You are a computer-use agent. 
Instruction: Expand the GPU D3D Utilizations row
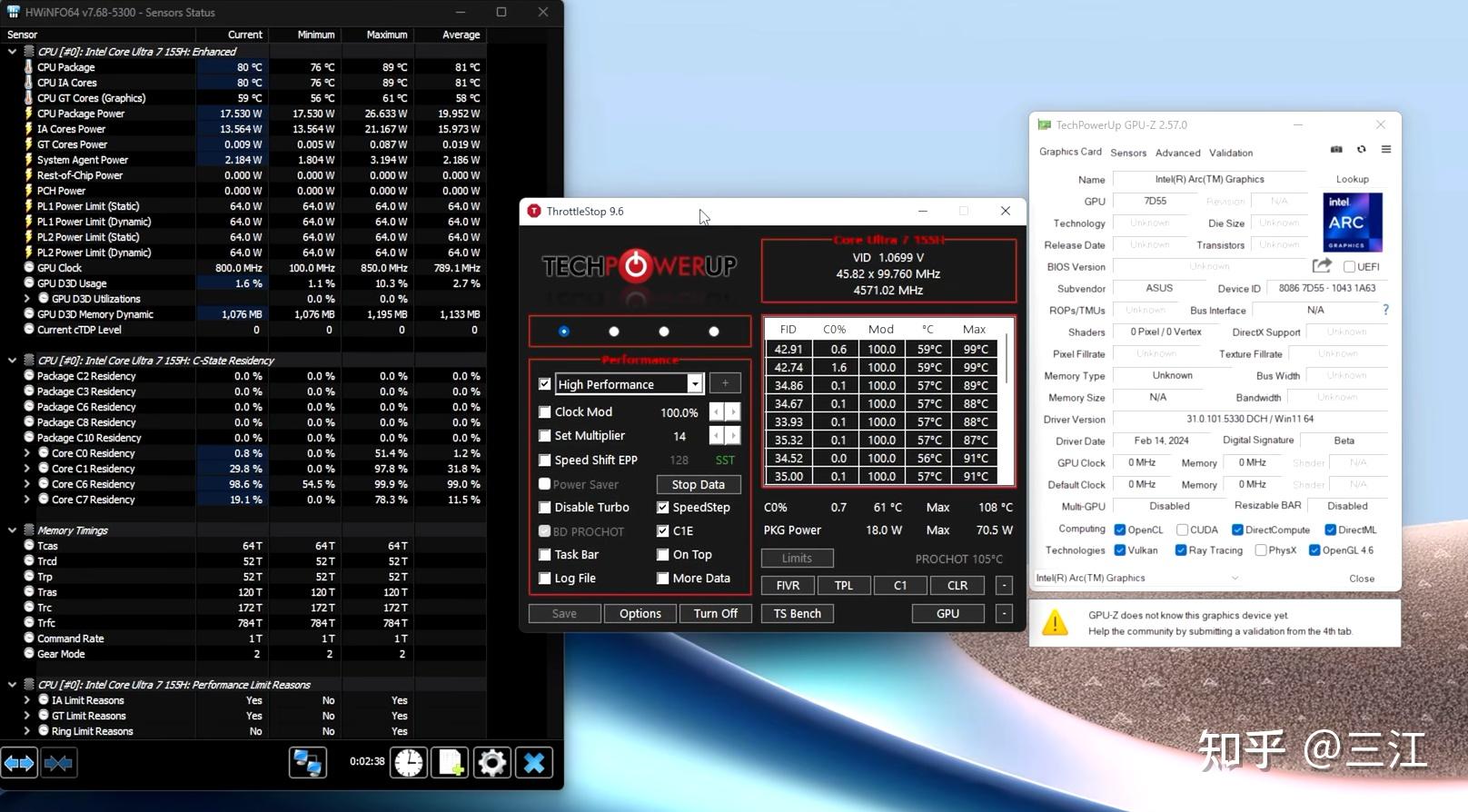27,299
